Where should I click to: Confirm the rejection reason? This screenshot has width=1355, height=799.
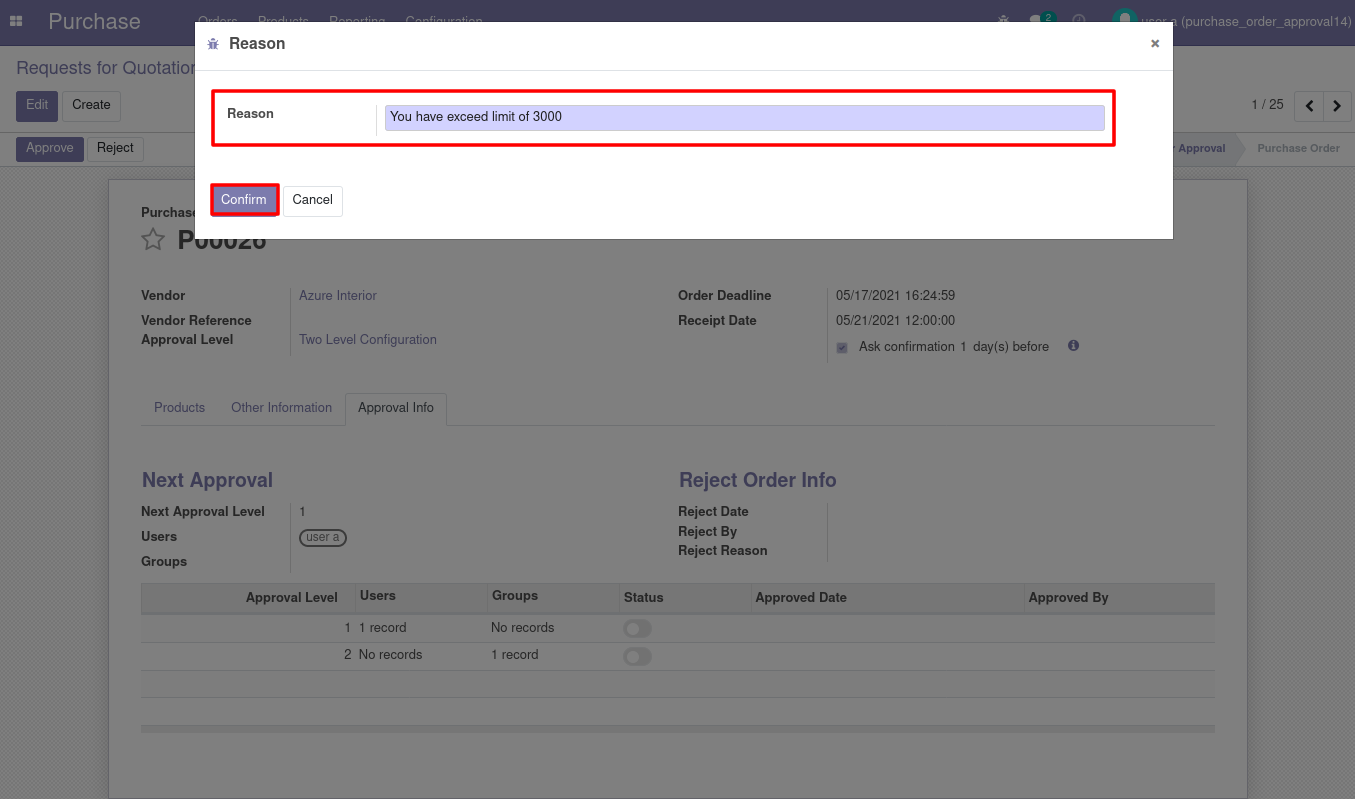[244, 200]
